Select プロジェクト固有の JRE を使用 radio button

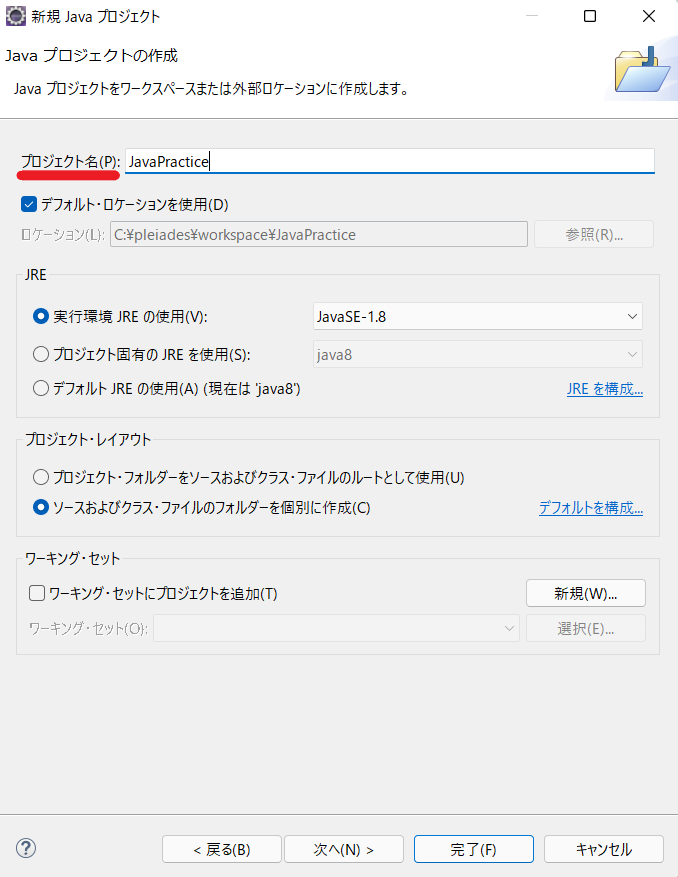[40, 354]
